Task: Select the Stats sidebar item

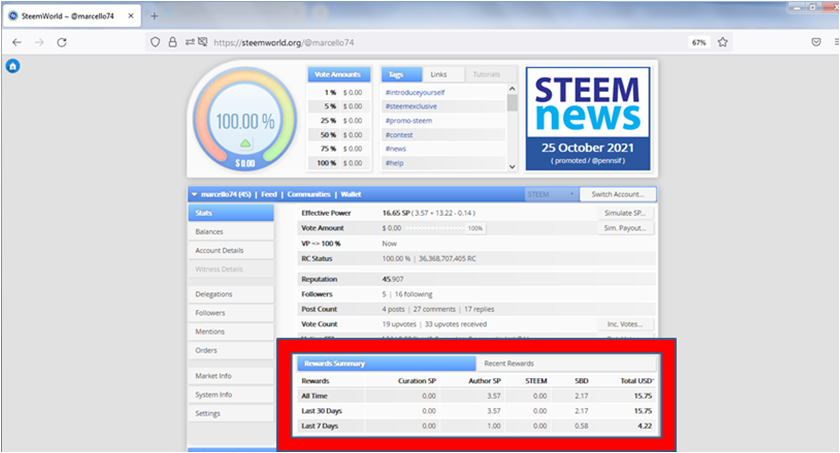Action: pyautogui.click(x=231, y=213)
